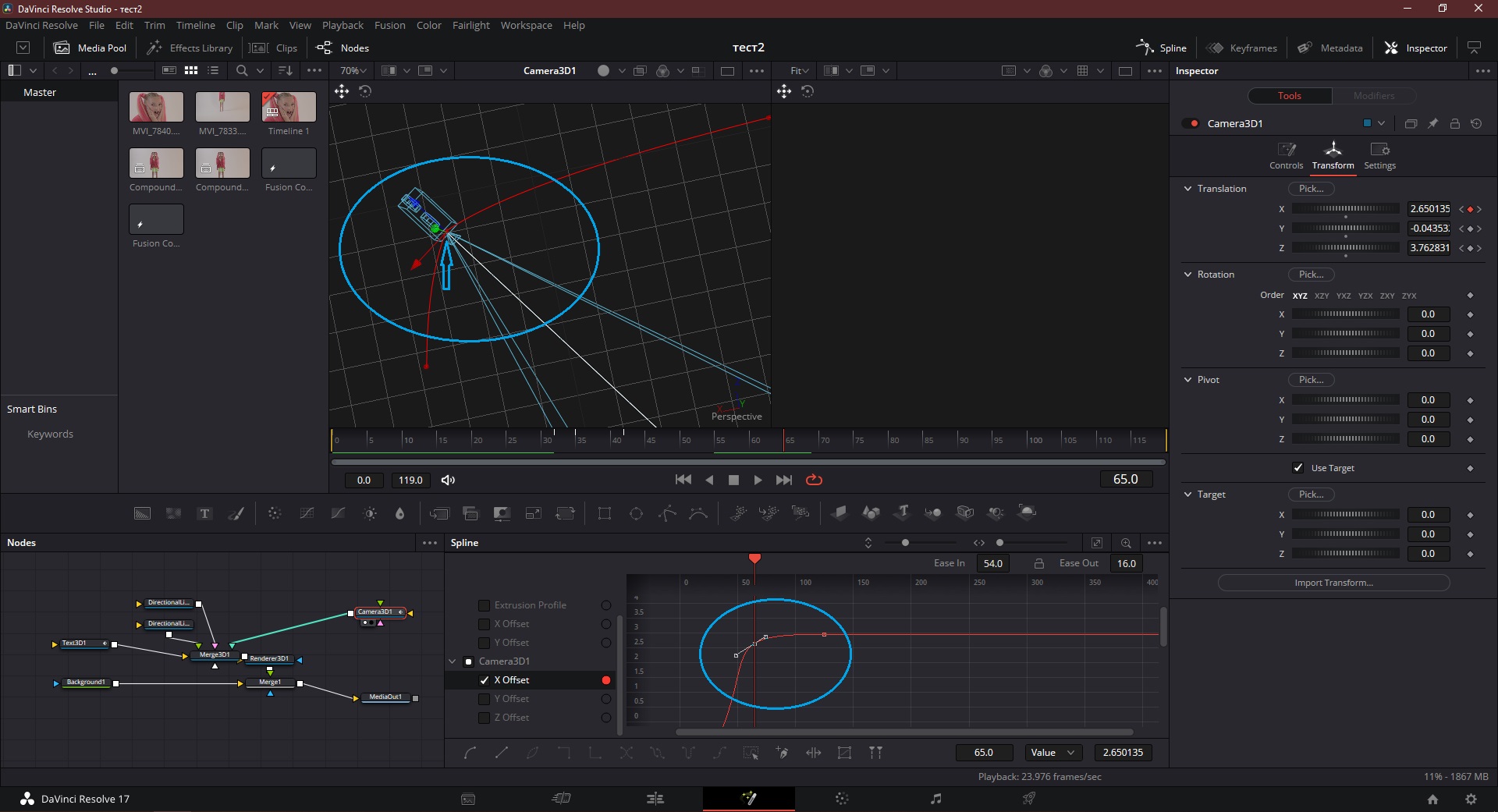Viewport: 1498px width, 812px height.
Task: Uncheck Use Target checkbox
Action: pyautogui.click(x=1298, y=468)
